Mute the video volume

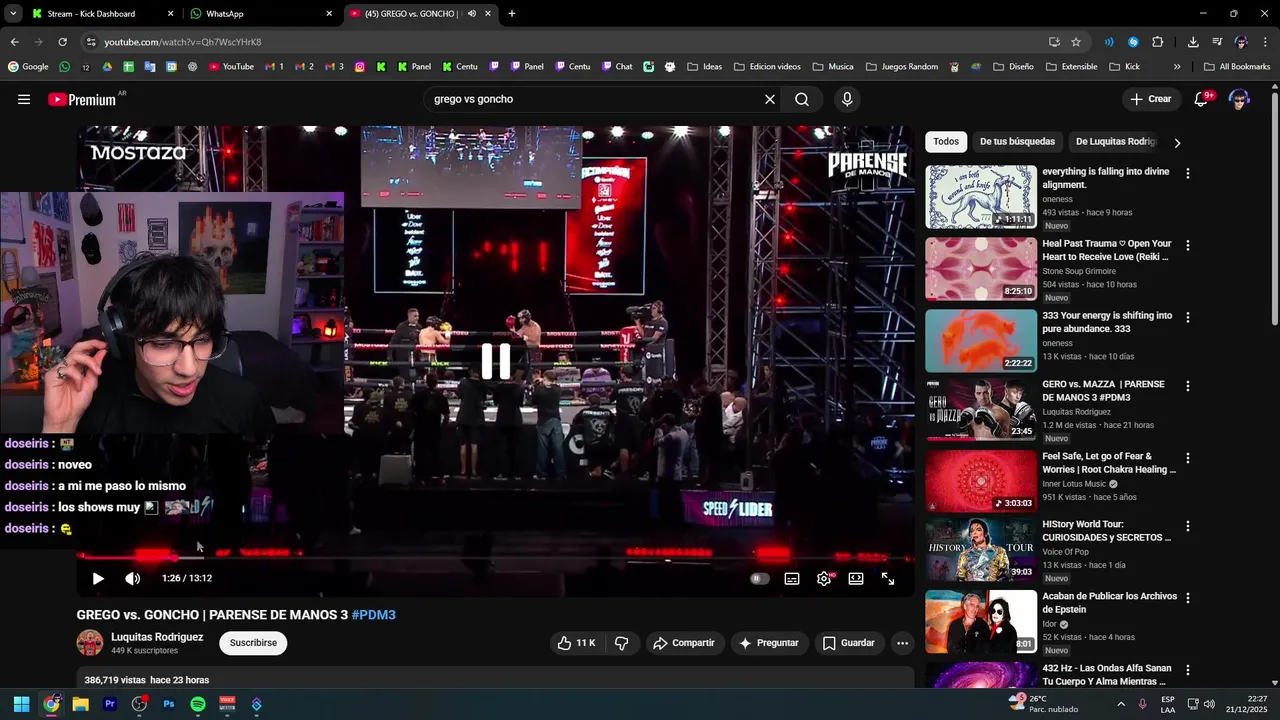coord(132,578)
